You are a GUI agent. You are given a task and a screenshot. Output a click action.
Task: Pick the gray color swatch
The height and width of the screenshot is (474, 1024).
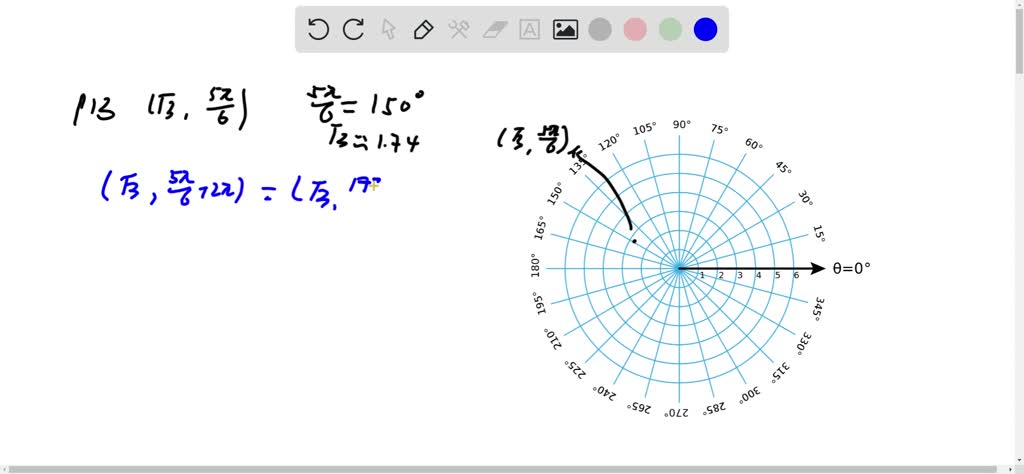click(x=600, y=29)
